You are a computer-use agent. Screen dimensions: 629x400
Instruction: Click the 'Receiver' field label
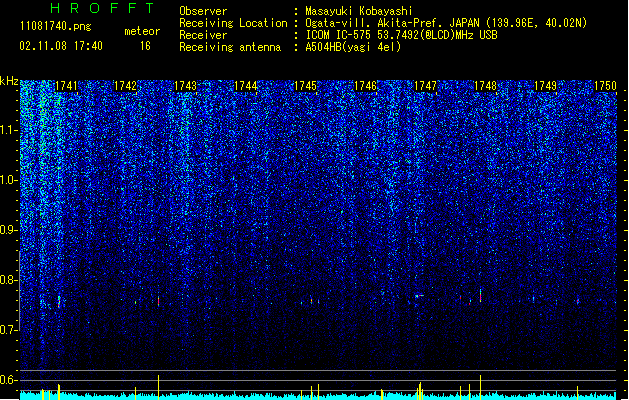(x=203, y=35)
